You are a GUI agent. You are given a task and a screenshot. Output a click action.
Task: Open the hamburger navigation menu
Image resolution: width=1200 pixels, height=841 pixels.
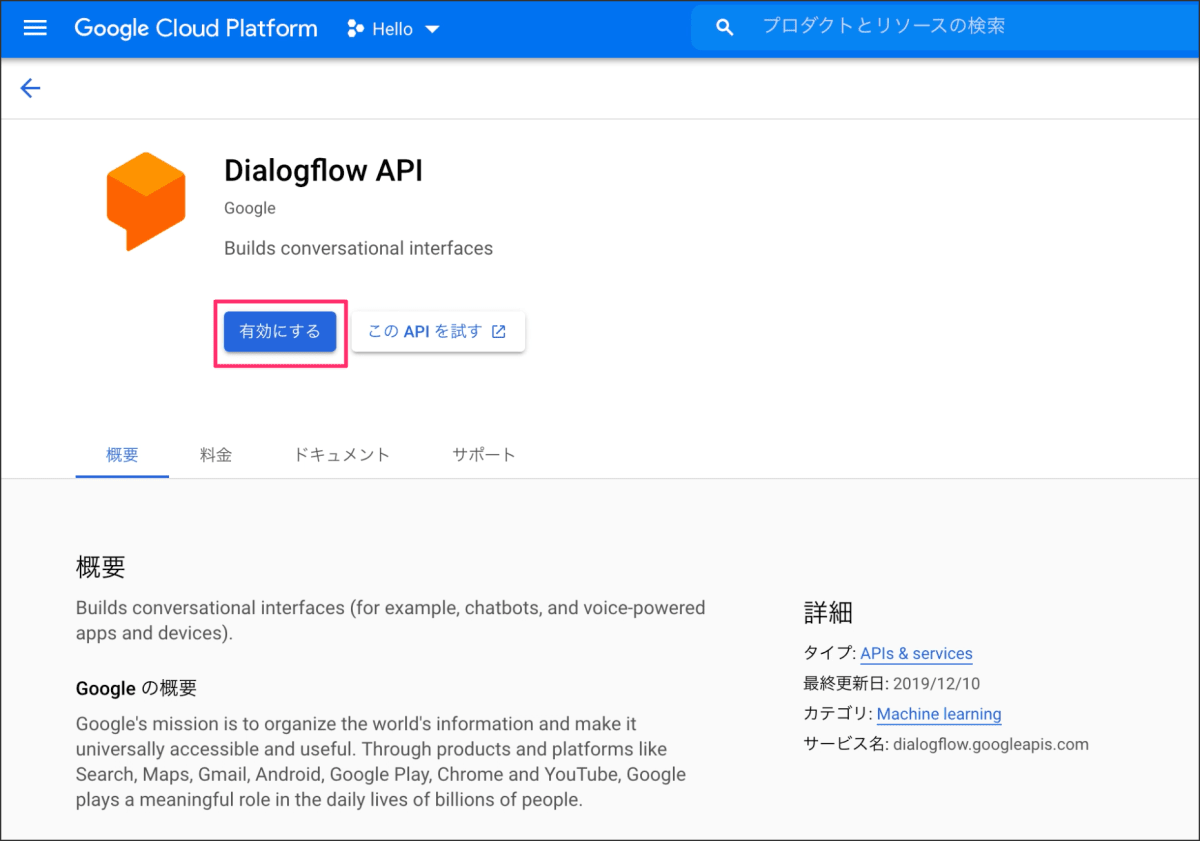(x=35, y=28)
